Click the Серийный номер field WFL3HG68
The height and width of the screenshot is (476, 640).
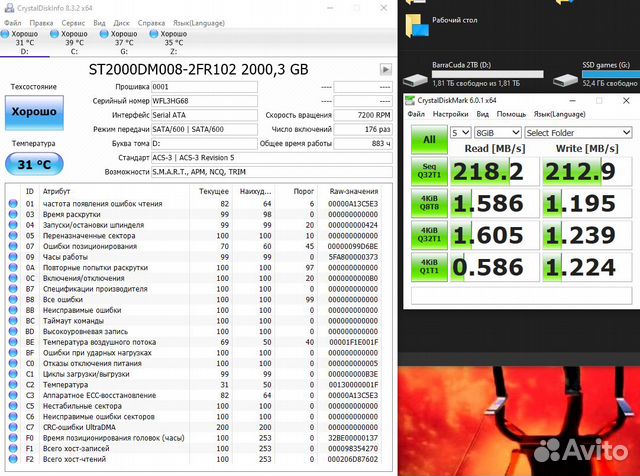[x=204, y=101]
